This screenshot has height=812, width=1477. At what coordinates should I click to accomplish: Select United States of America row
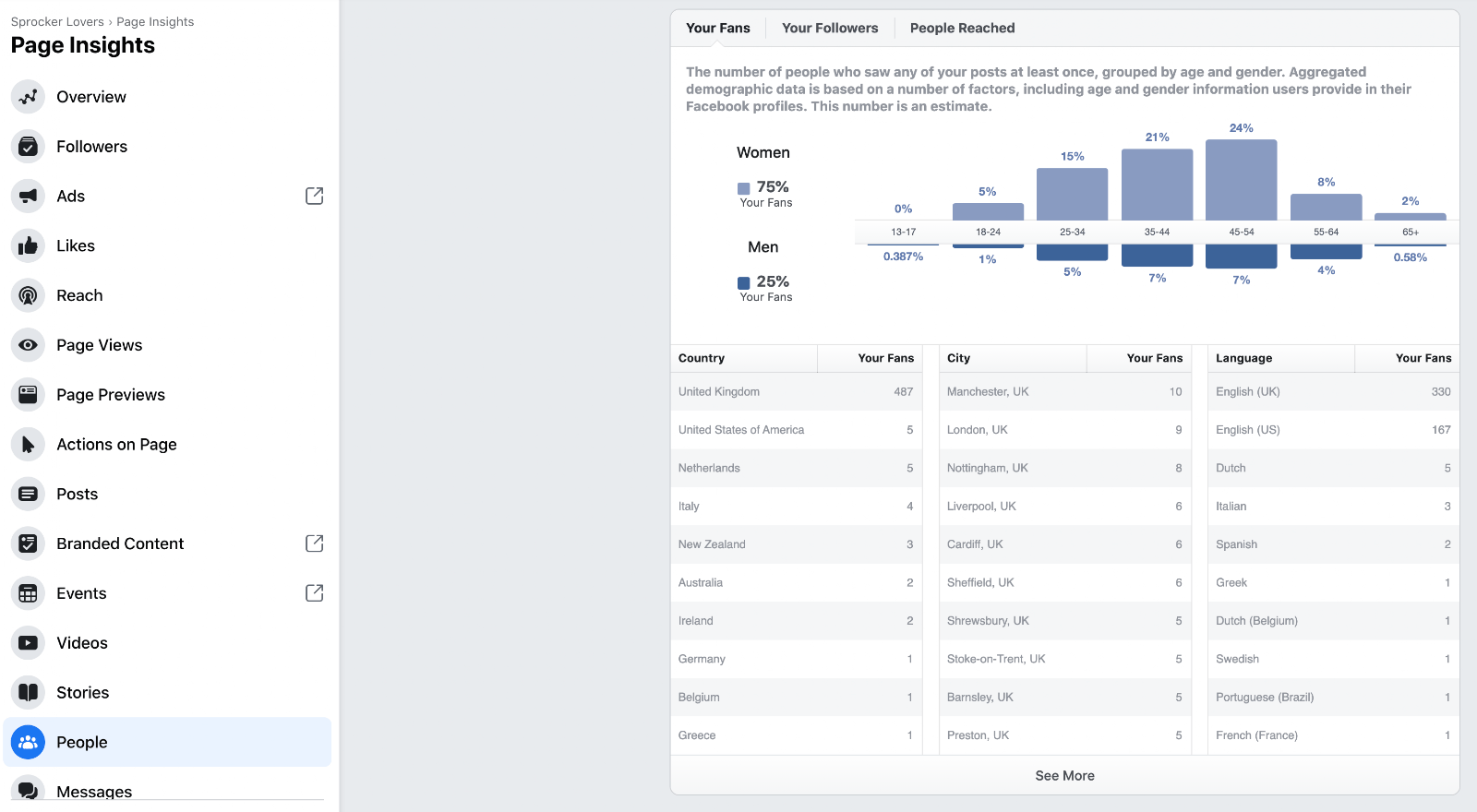click(796, 430)
